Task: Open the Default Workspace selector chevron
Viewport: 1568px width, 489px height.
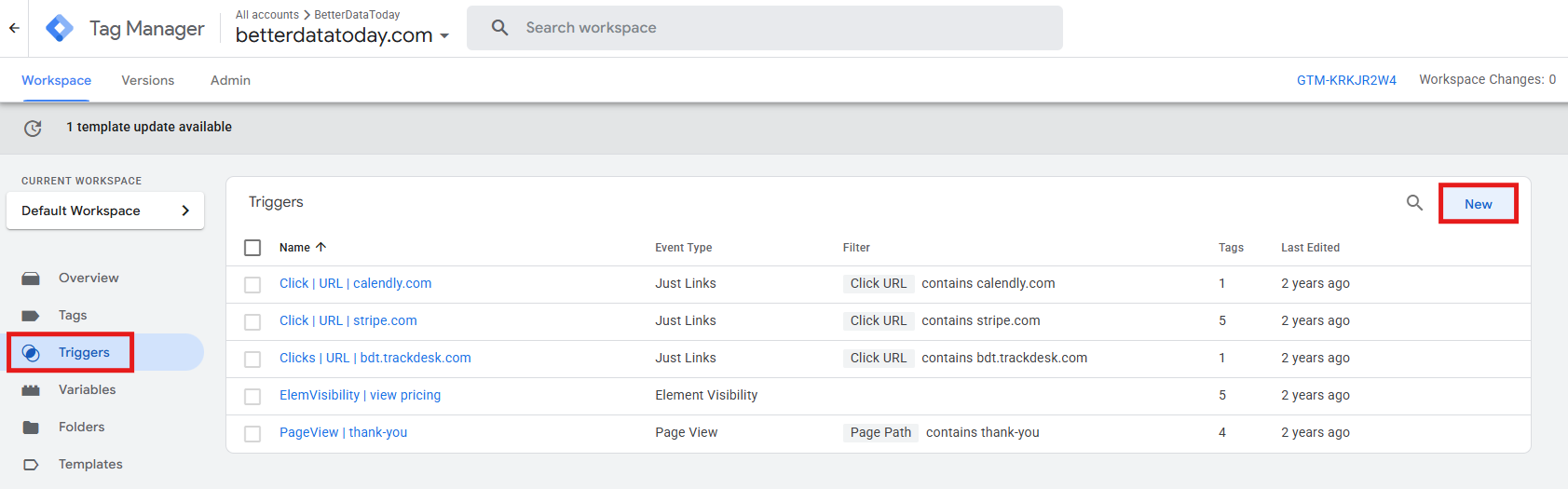Action: tap(185, 211)
